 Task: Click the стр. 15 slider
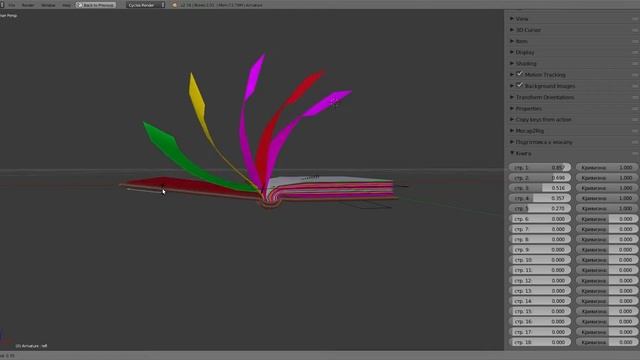click(x=540, y=311)
